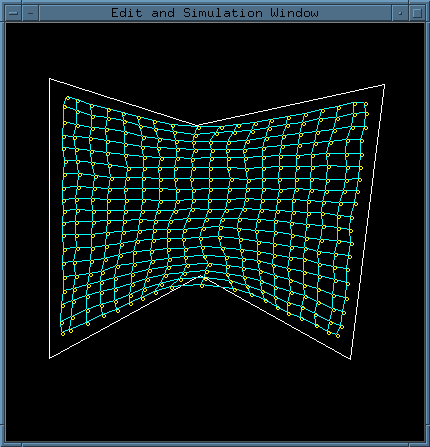Click the small dash button beside window menu

31,13
